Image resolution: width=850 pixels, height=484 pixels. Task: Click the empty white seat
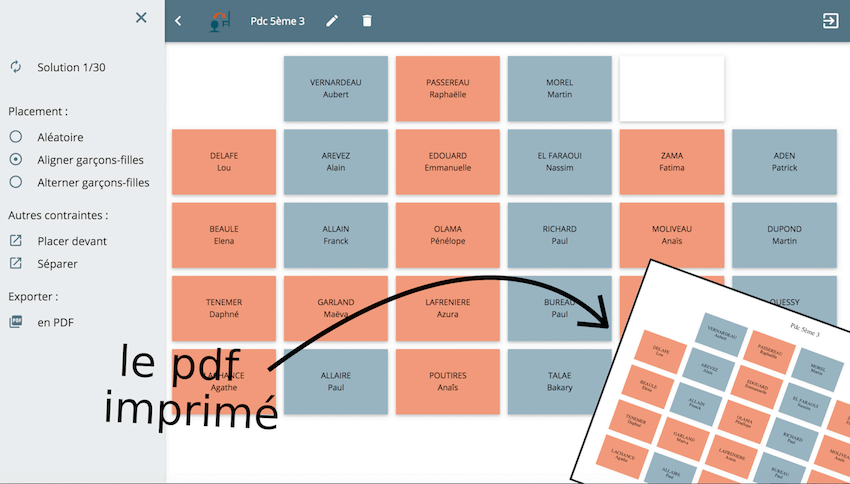click(672, 88)
